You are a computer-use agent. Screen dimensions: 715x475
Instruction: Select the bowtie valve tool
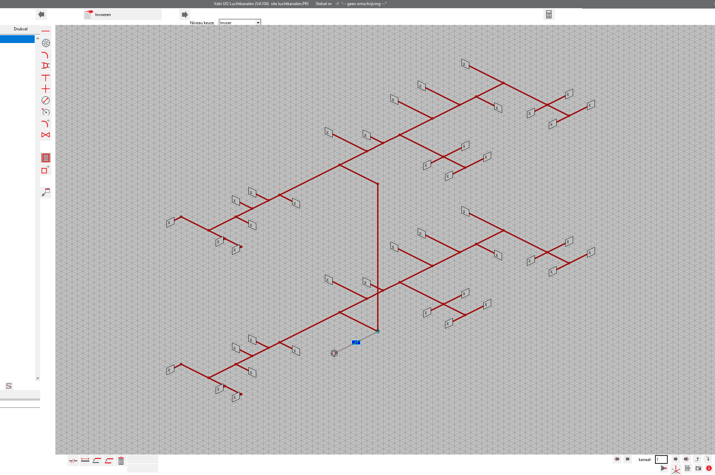46,135
